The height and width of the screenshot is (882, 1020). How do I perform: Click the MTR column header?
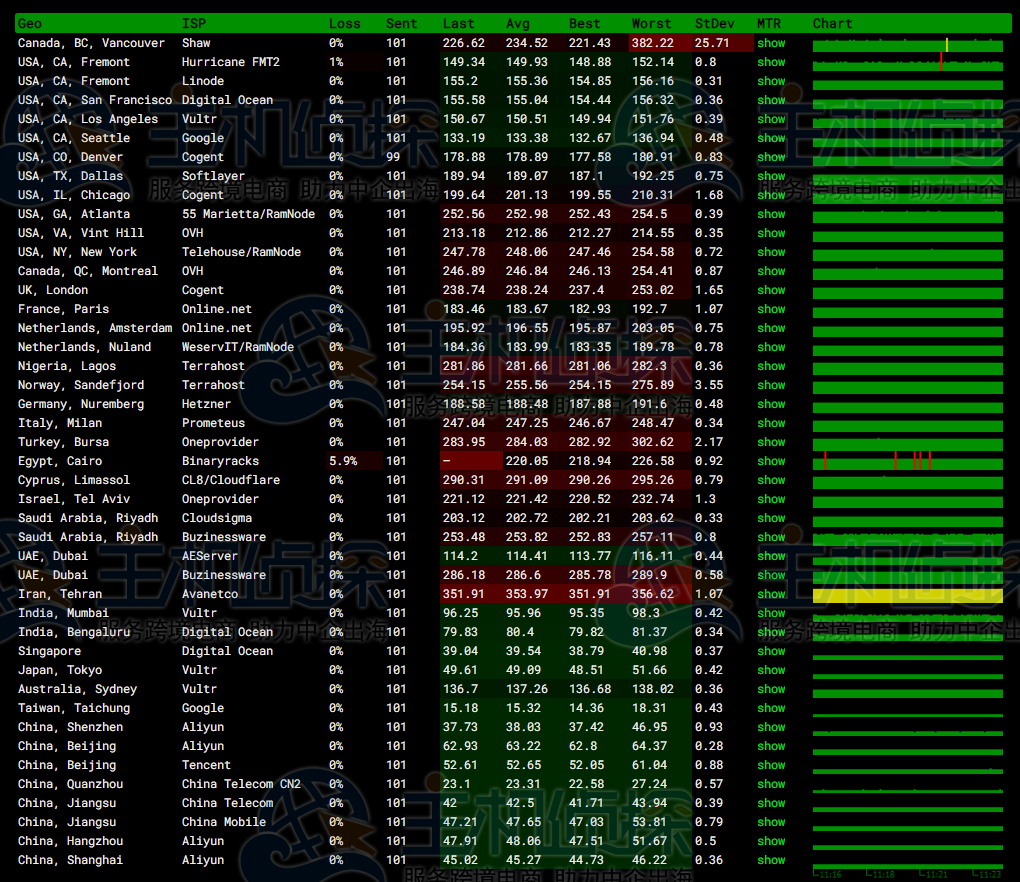pyautogui.click(x=769, y=23)
